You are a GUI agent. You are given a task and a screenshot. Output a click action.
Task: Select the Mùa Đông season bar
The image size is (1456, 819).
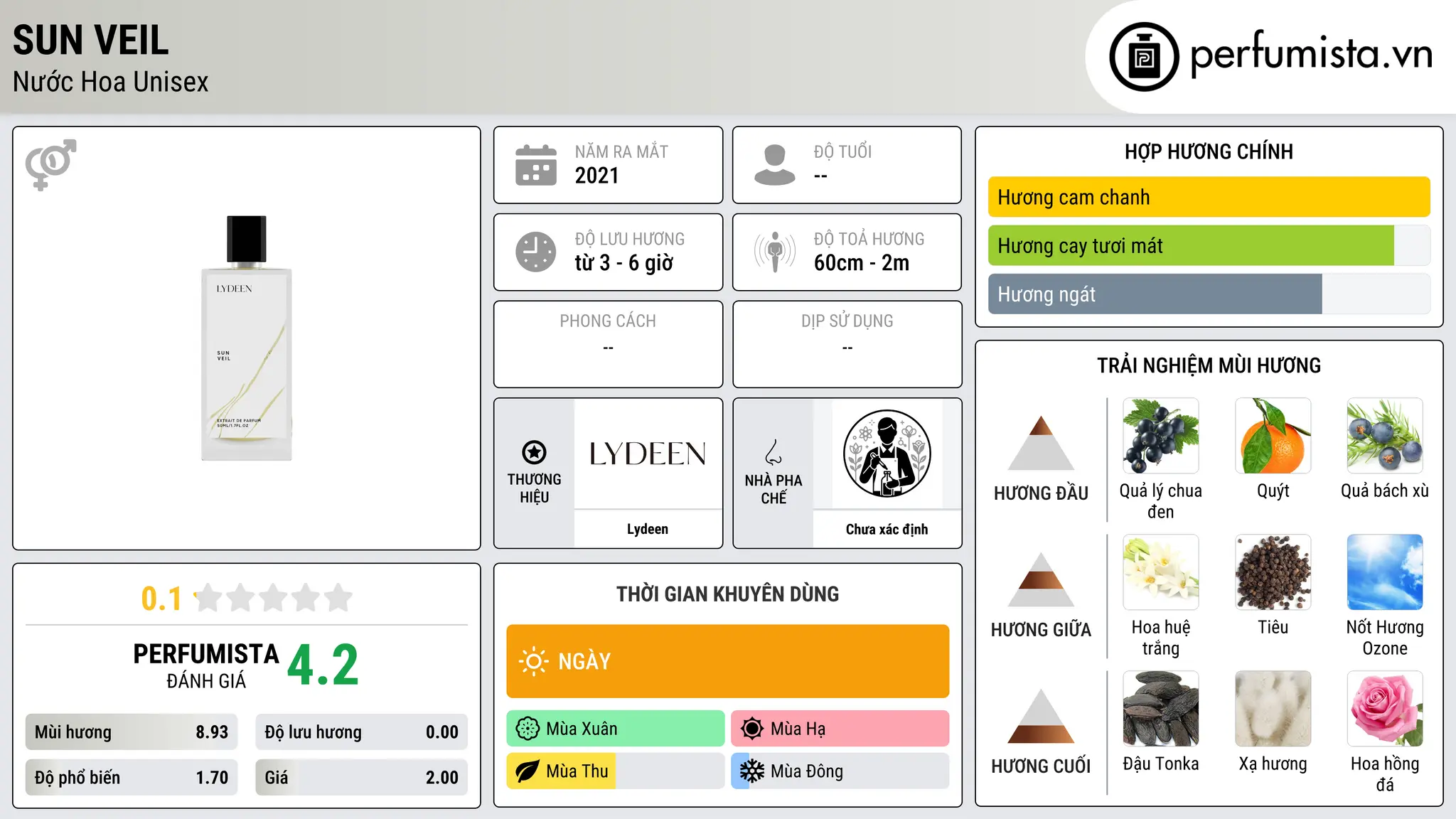[x=840, y=771]
